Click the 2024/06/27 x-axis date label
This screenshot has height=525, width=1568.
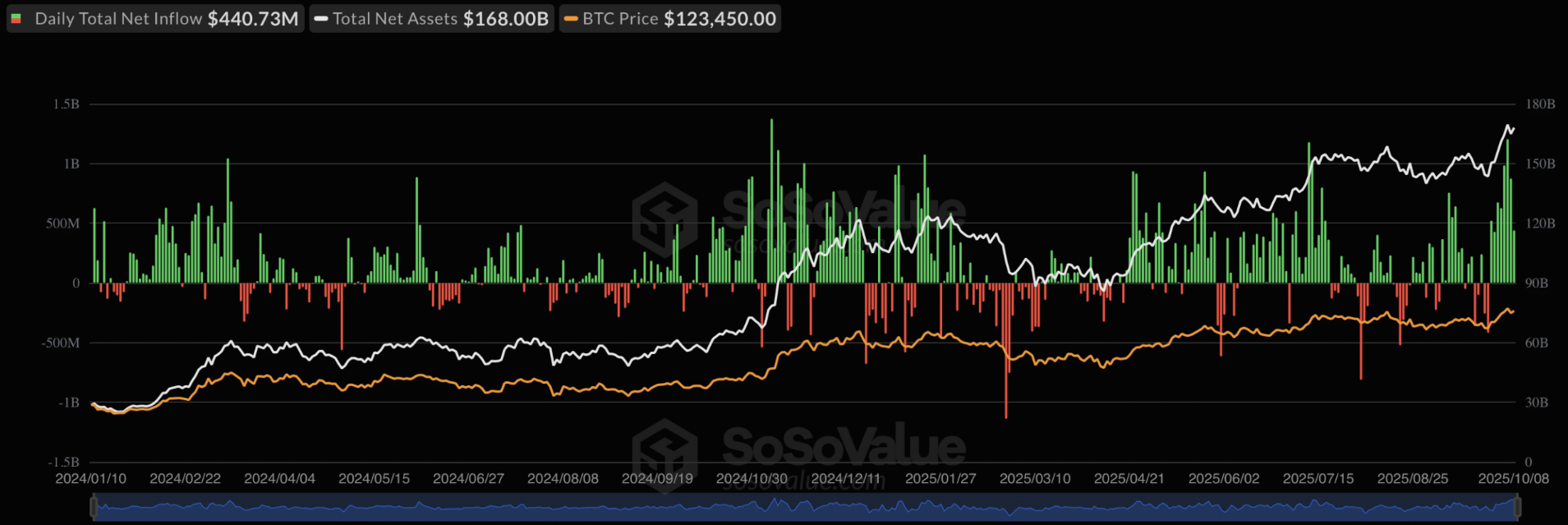pyautogui.click(x=468, y=478)
